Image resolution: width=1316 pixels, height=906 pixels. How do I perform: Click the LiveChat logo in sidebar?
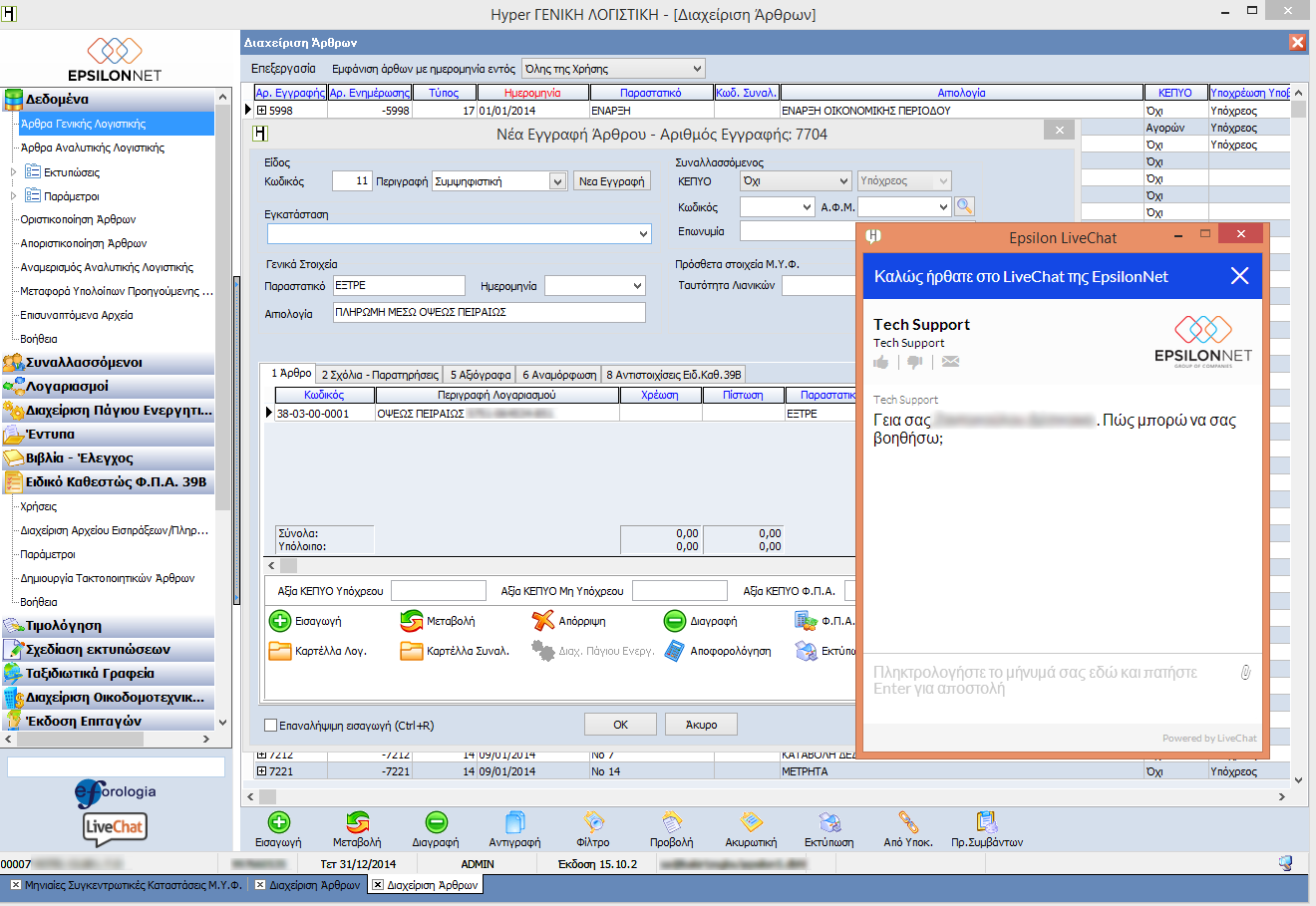point(114,828)
